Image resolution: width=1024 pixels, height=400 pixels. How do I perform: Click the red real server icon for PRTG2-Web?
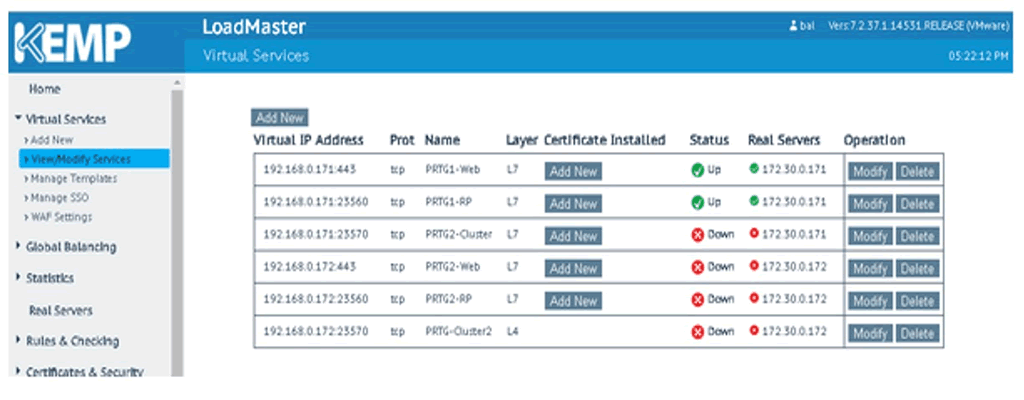click(753, 267)
